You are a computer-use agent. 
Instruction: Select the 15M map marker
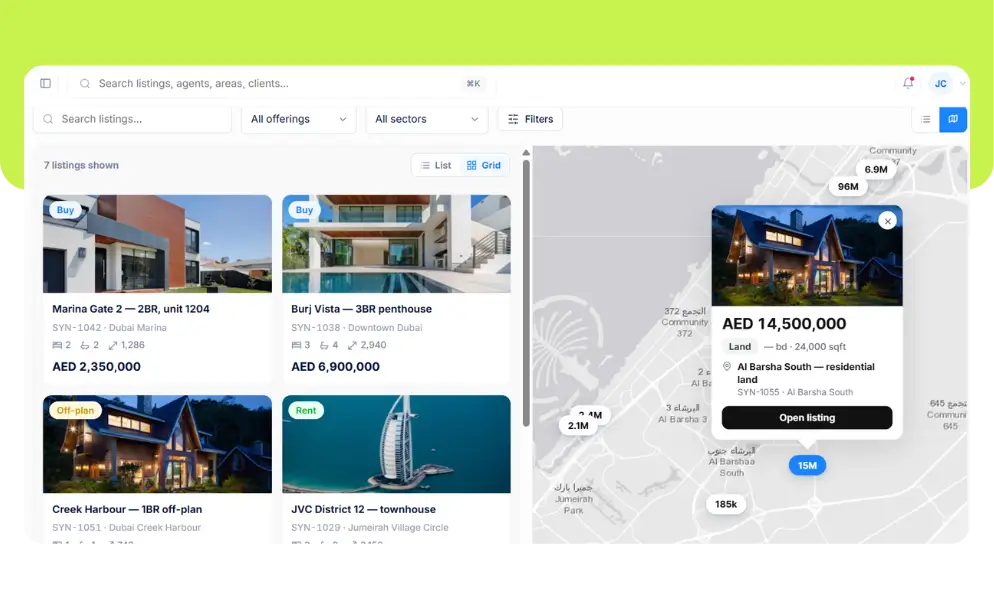(x=807, y=466)
